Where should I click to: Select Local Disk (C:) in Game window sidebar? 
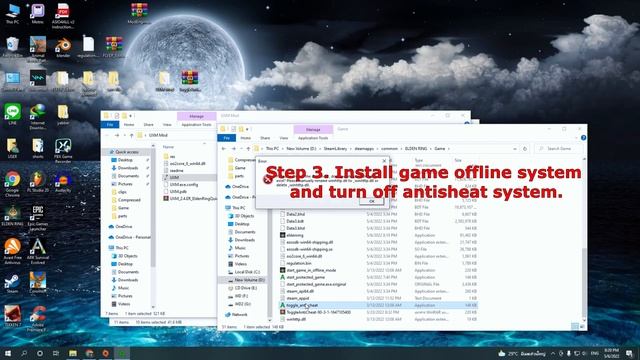coord(243,272)
